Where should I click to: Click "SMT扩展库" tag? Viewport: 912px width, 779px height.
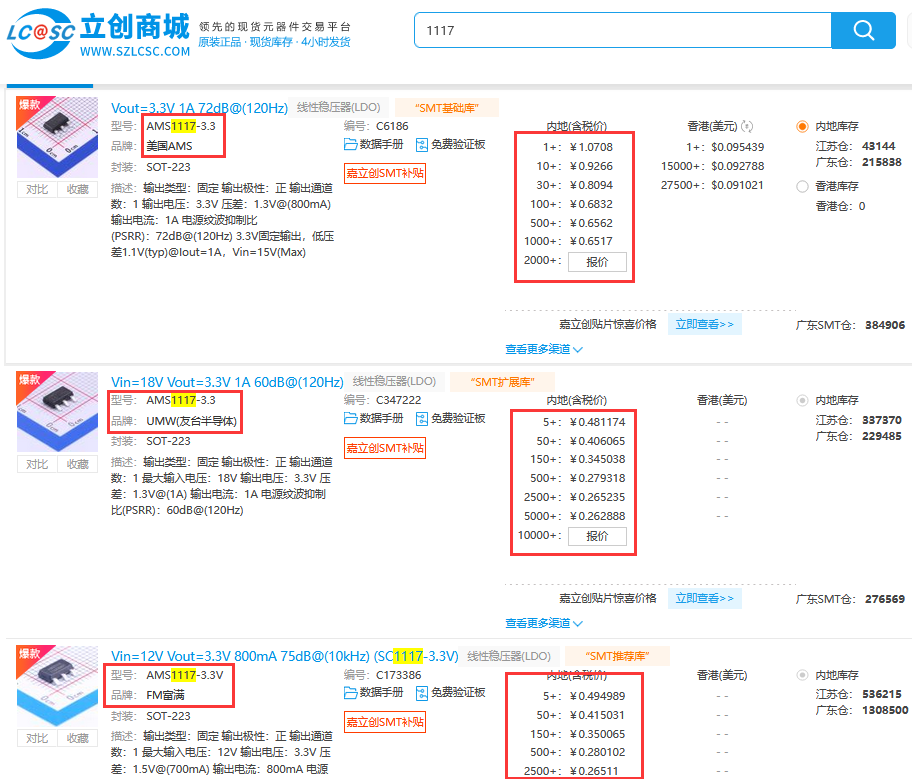click(503, 382)
